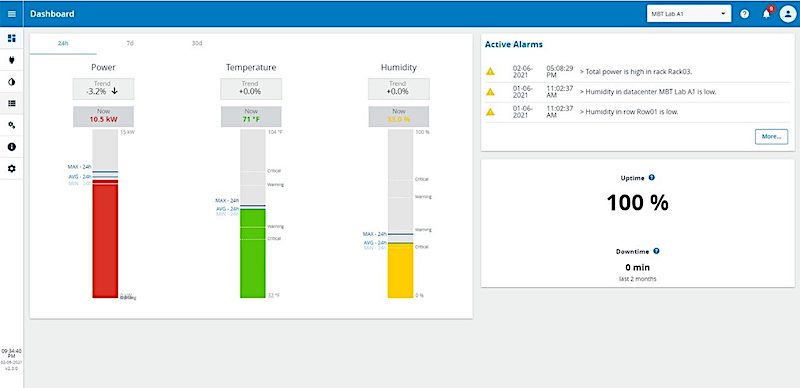Viewport: 800px width, 388px height.
Task: Click the Active Alarms heading
Action: (x=514, y=44)
